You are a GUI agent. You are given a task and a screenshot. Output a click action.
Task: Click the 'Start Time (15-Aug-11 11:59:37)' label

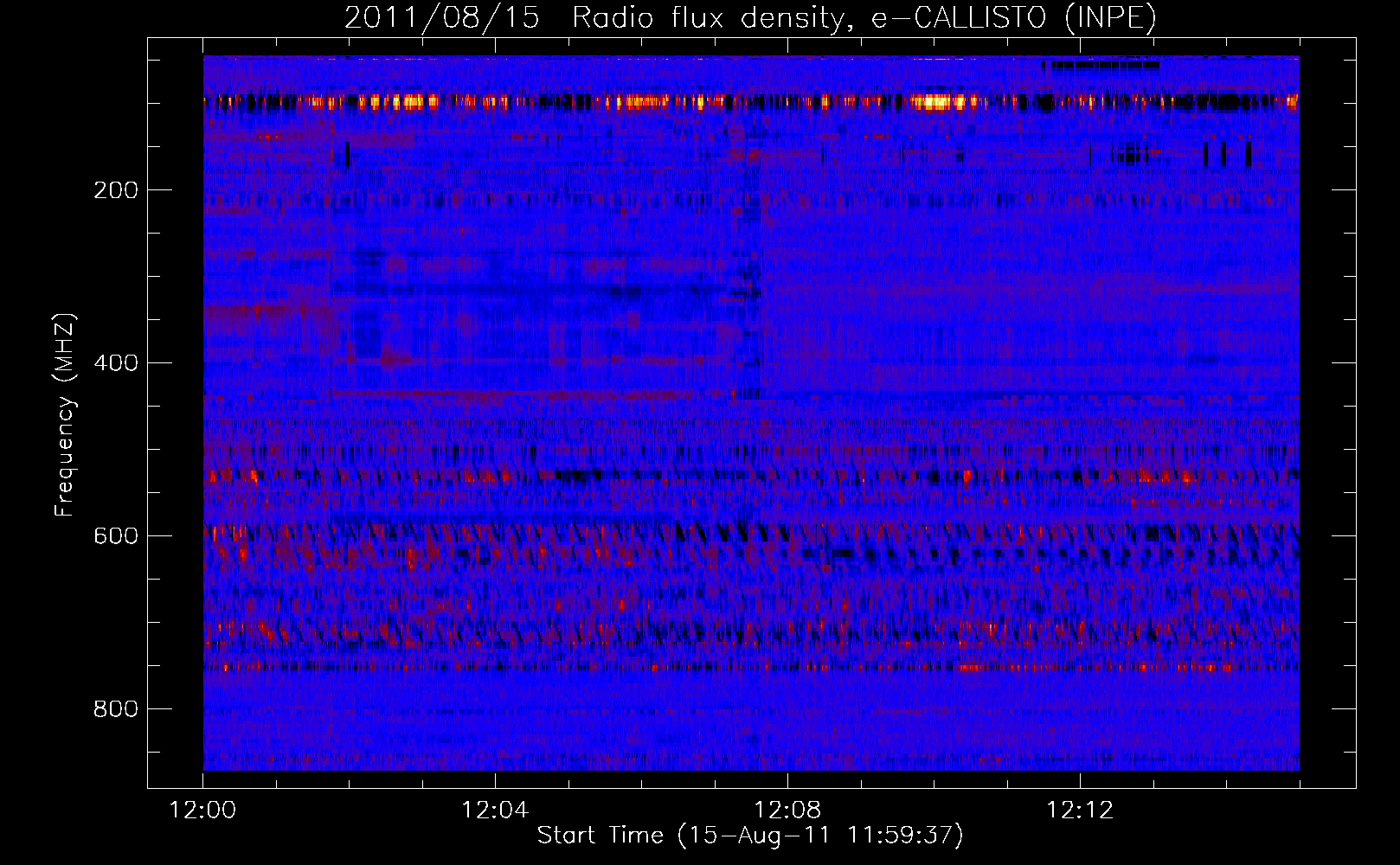tap(750, 836)
